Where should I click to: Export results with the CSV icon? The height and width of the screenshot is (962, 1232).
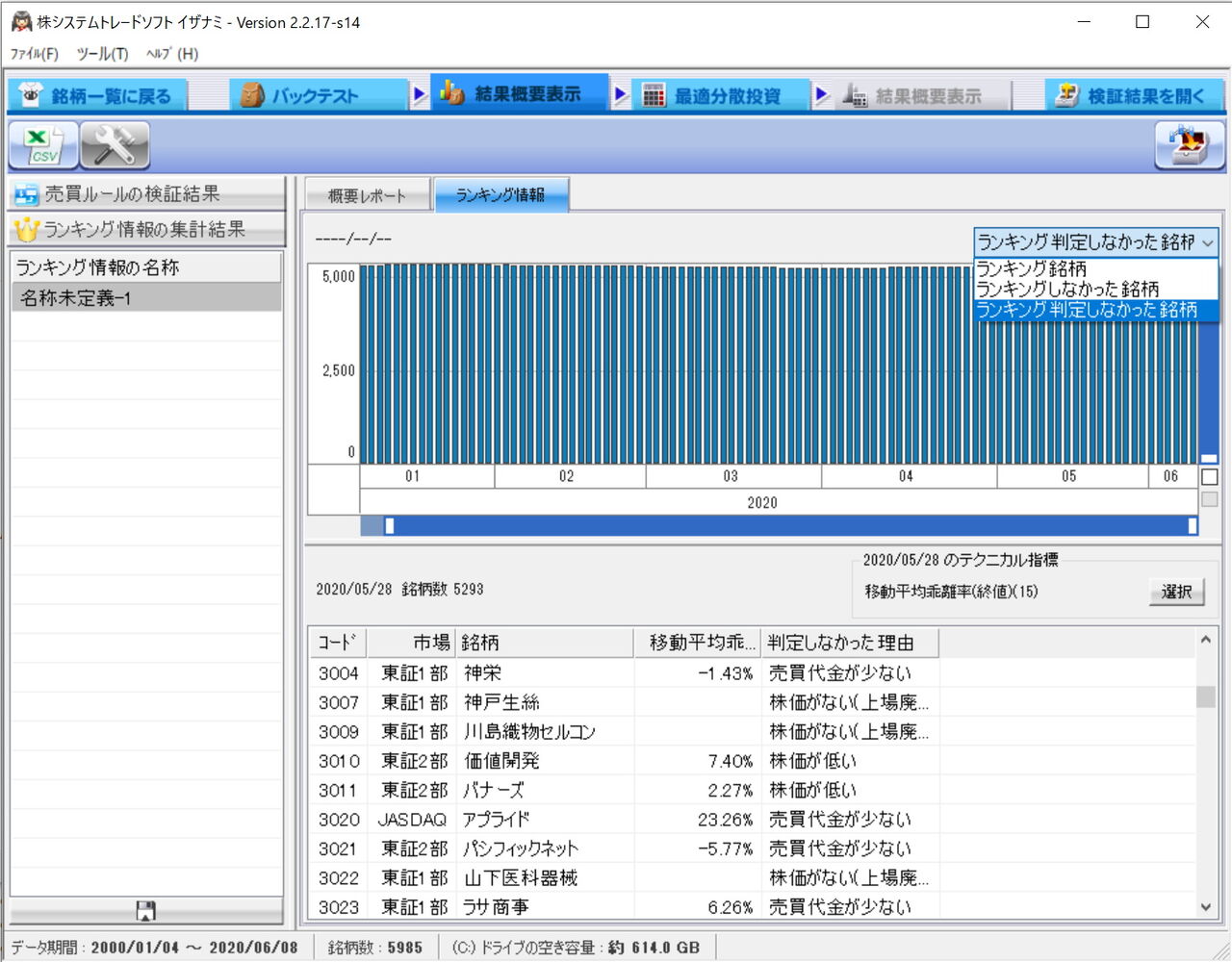[x=42, y=146]
